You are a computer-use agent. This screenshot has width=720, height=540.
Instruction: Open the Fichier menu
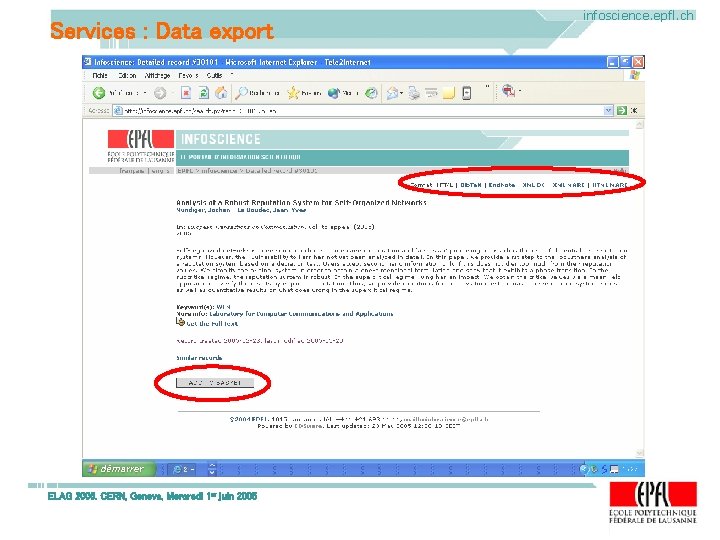(100, 75)
